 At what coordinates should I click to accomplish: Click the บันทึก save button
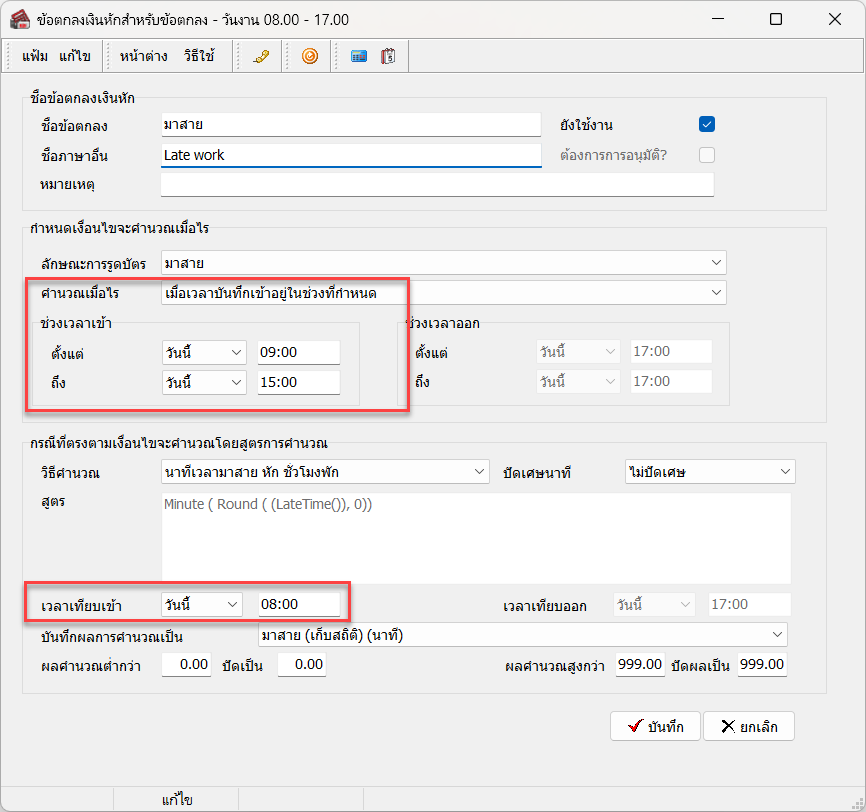[x=655, y=726]
